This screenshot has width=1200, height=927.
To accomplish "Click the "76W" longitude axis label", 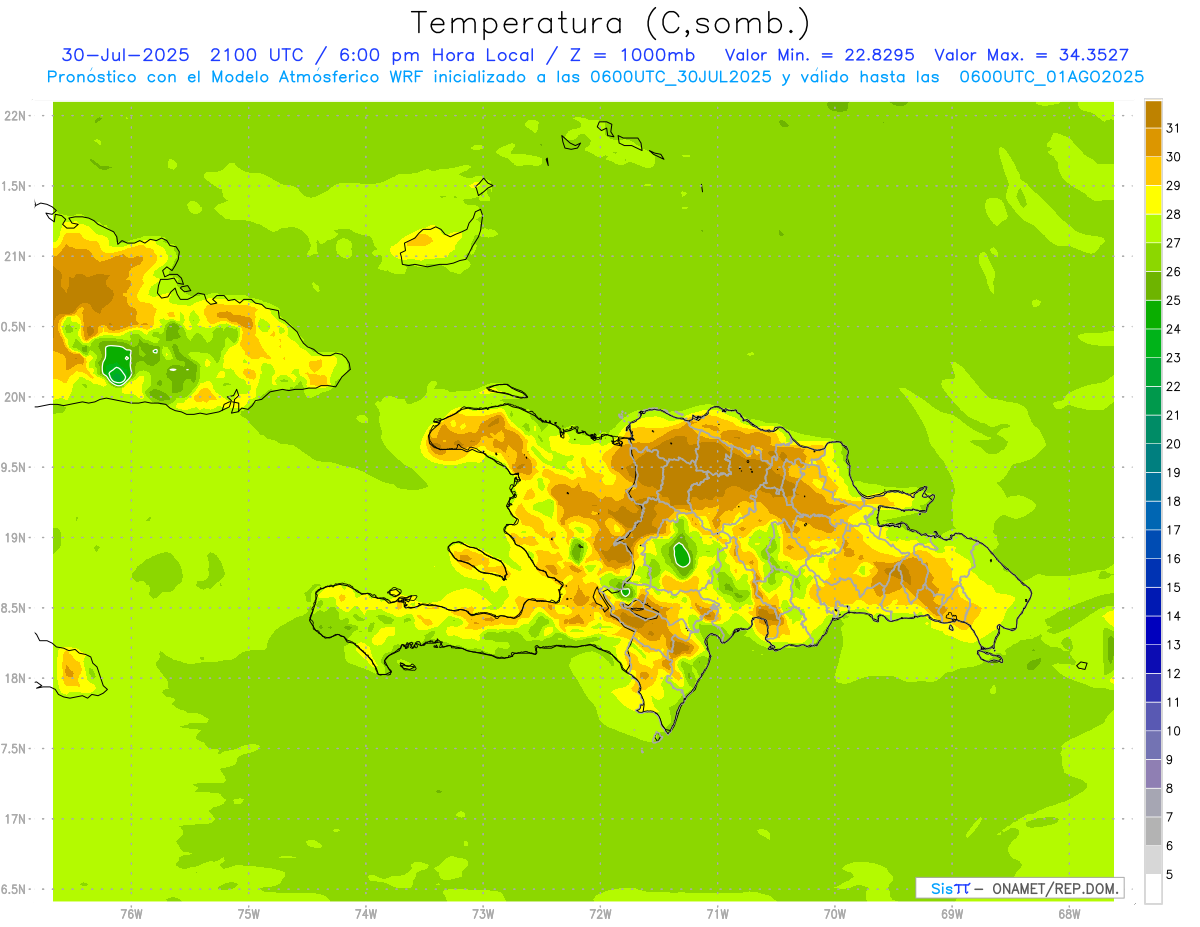I will pyautogui.click(x=131, y=914).
